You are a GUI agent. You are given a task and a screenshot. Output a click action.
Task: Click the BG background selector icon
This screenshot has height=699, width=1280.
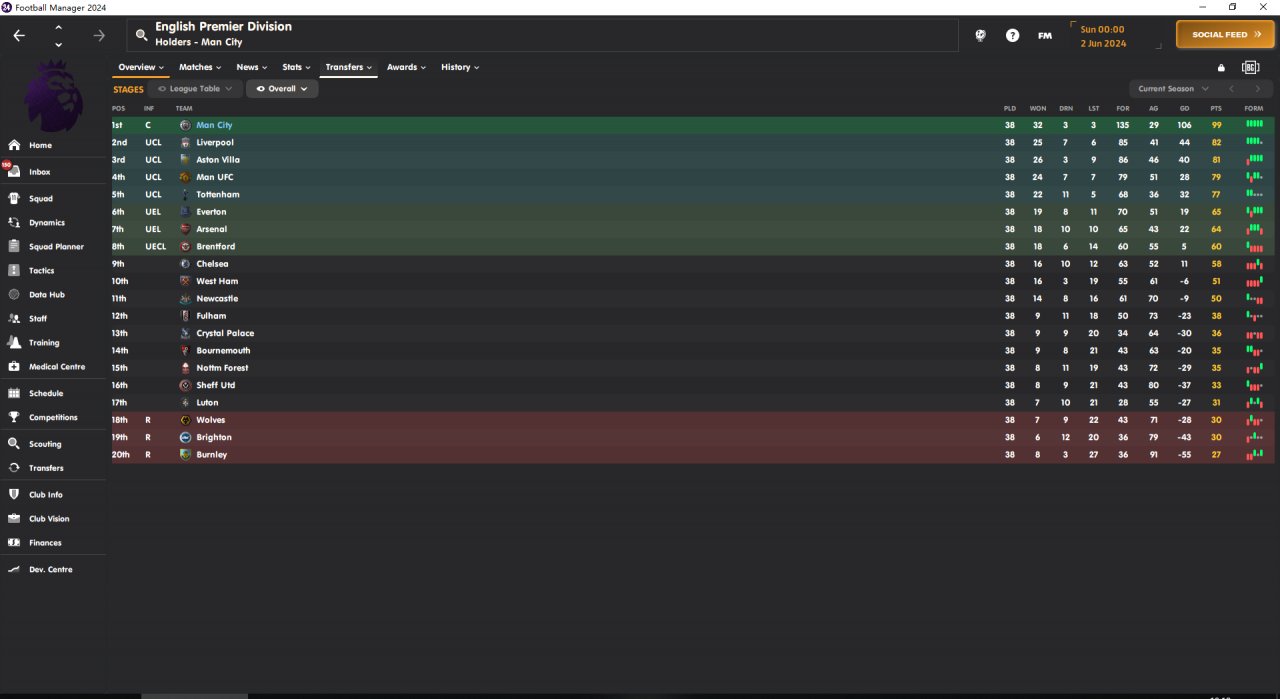1250,68
